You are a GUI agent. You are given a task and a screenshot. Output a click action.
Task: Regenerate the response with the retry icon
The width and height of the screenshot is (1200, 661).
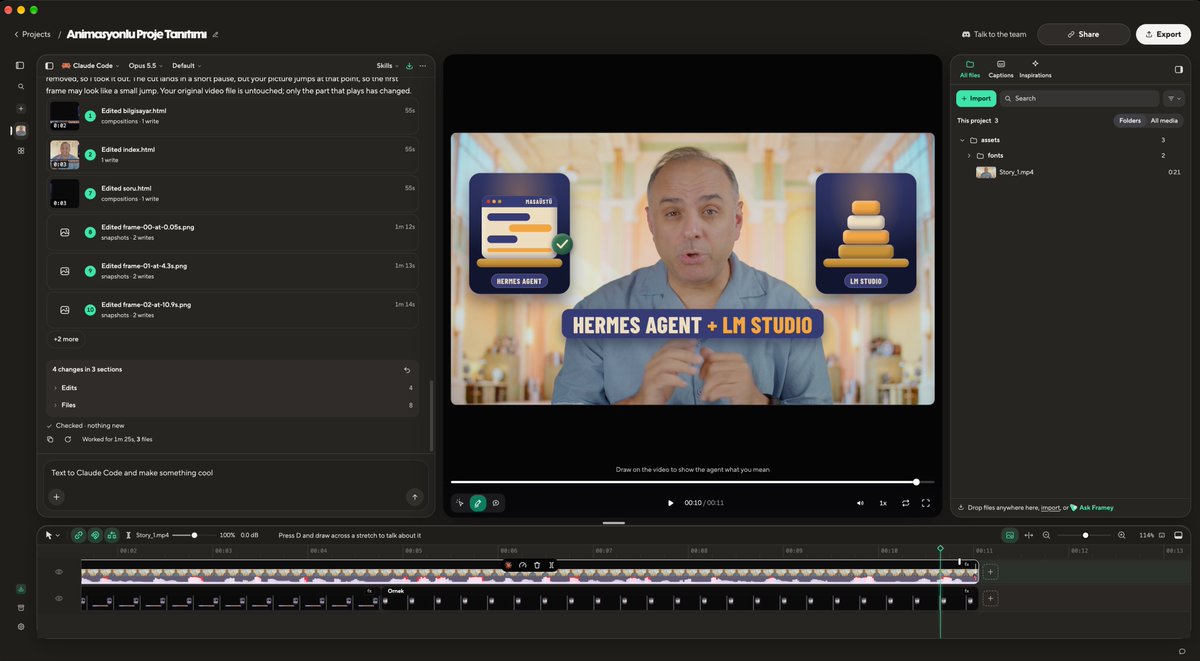click(68, 439)
